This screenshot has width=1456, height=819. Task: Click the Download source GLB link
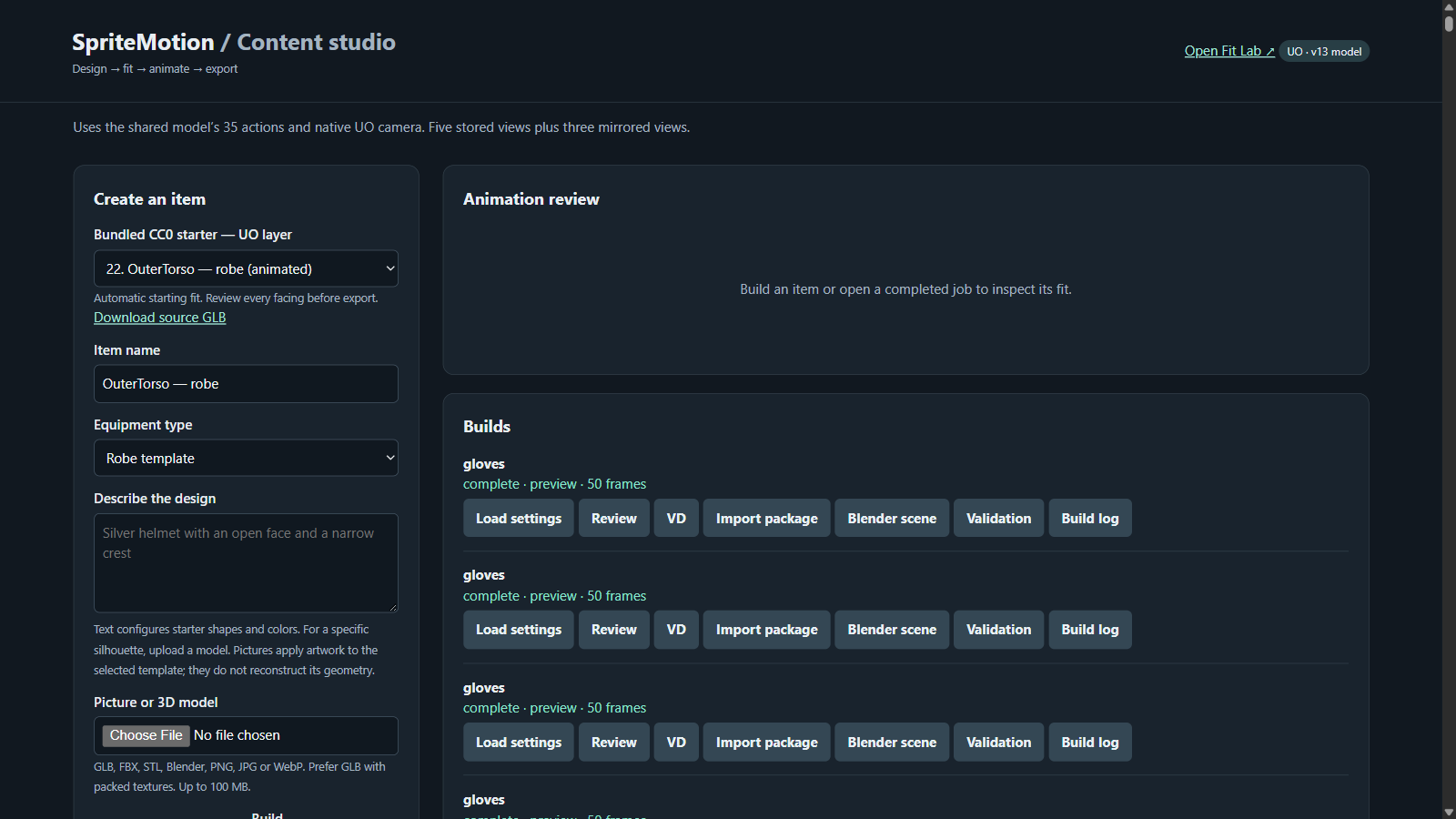[x=159, y=318]
